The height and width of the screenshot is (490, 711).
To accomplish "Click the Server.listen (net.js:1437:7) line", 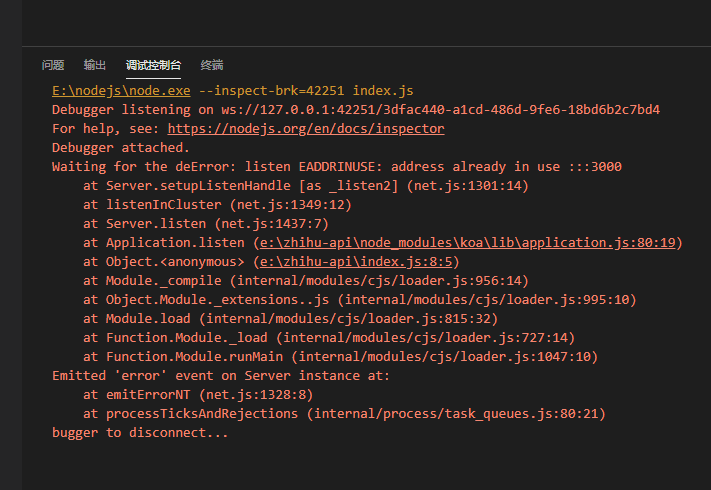I will (205, 224).
